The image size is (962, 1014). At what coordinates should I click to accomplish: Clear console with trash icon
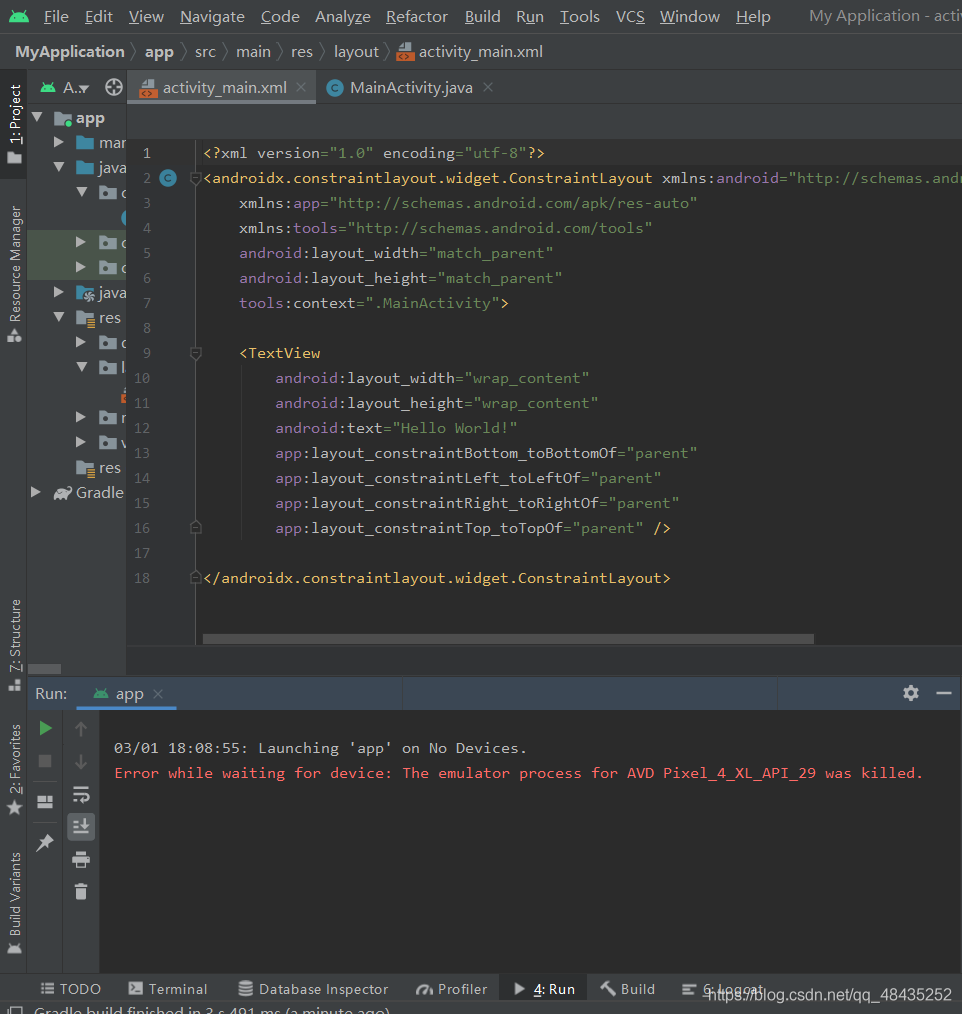click(x=81, y=892)
